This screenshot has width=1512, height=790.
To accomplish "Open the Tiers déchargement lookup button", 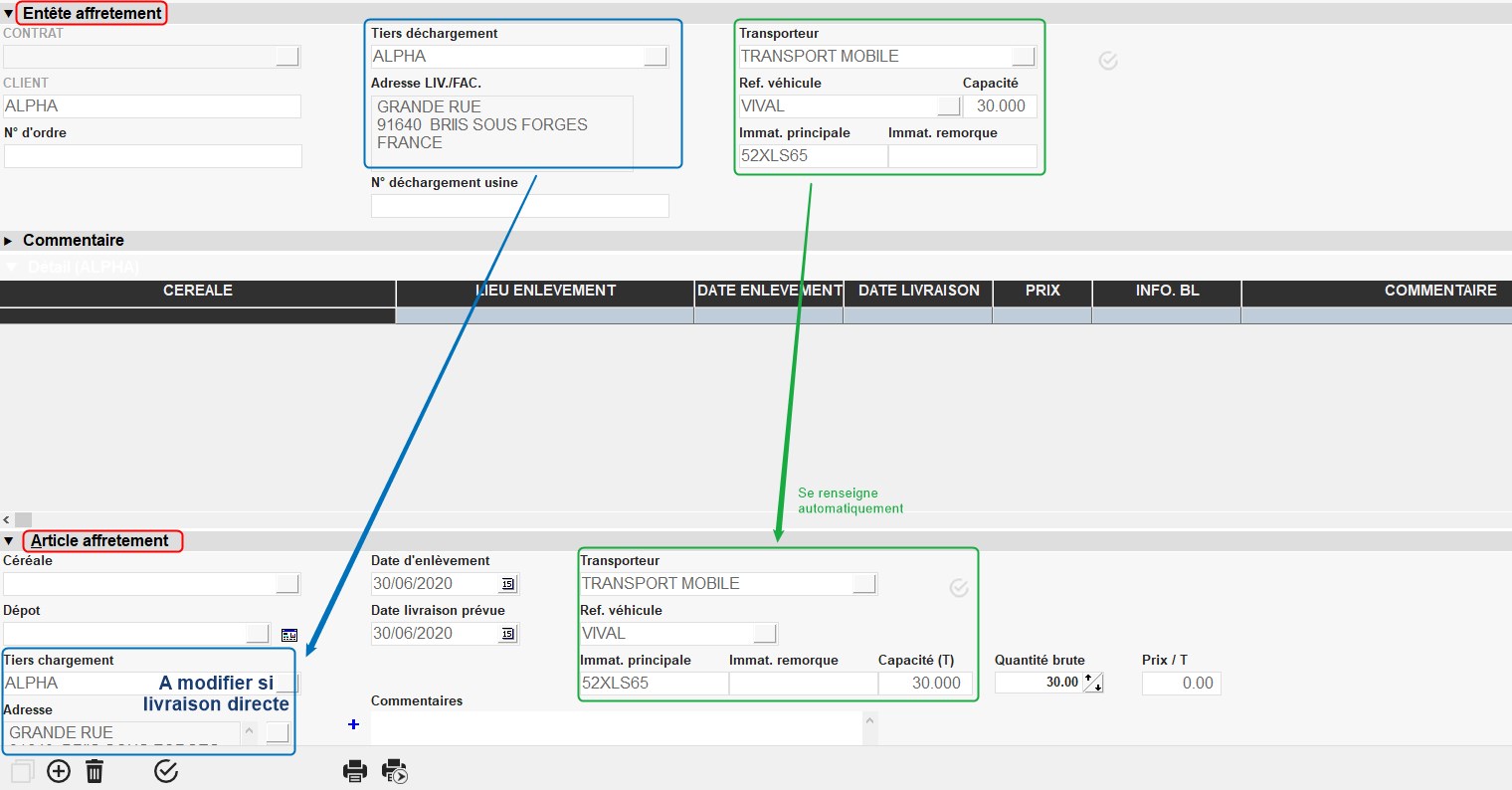I will [x=656, y=57].
